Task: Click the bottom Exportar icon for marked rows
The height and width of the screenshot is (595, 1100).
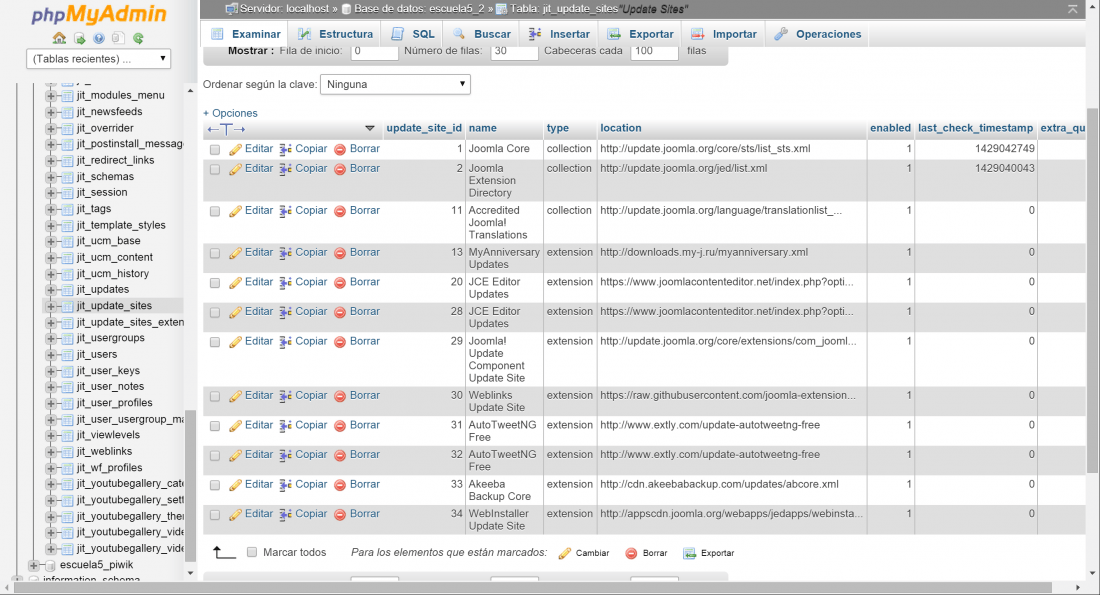Action: pos(690,554)
